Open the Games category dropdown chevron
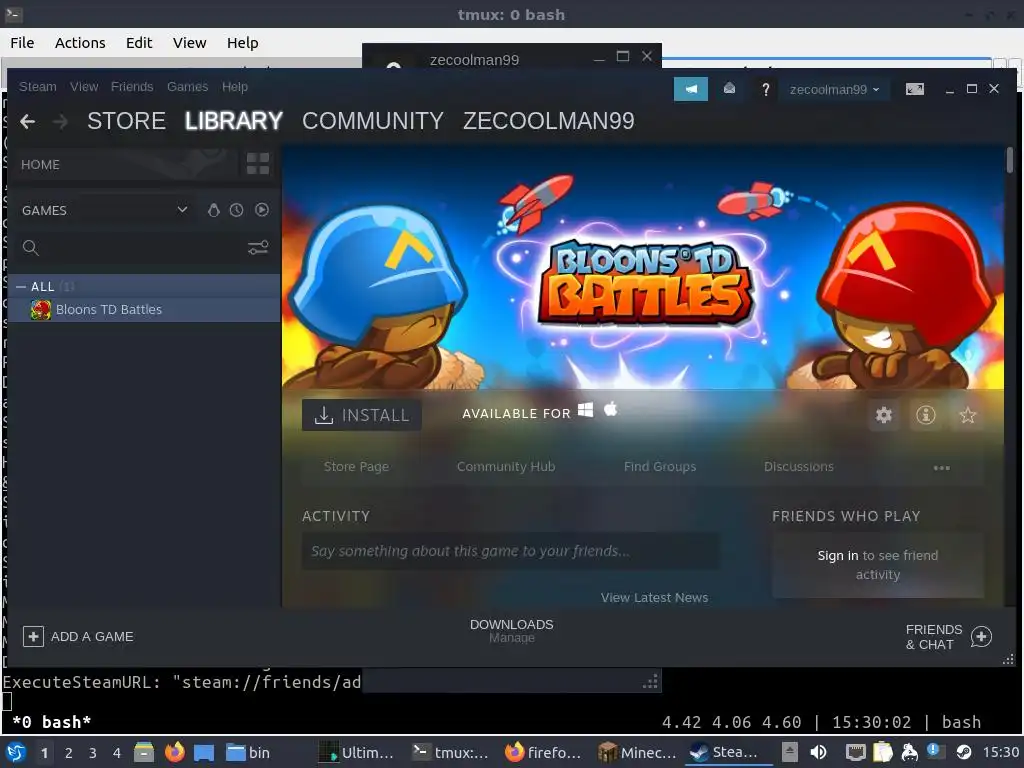Image resolution: width=1024 pixels, height=768 pixels. pyautogui.click(x=182, y=210)
